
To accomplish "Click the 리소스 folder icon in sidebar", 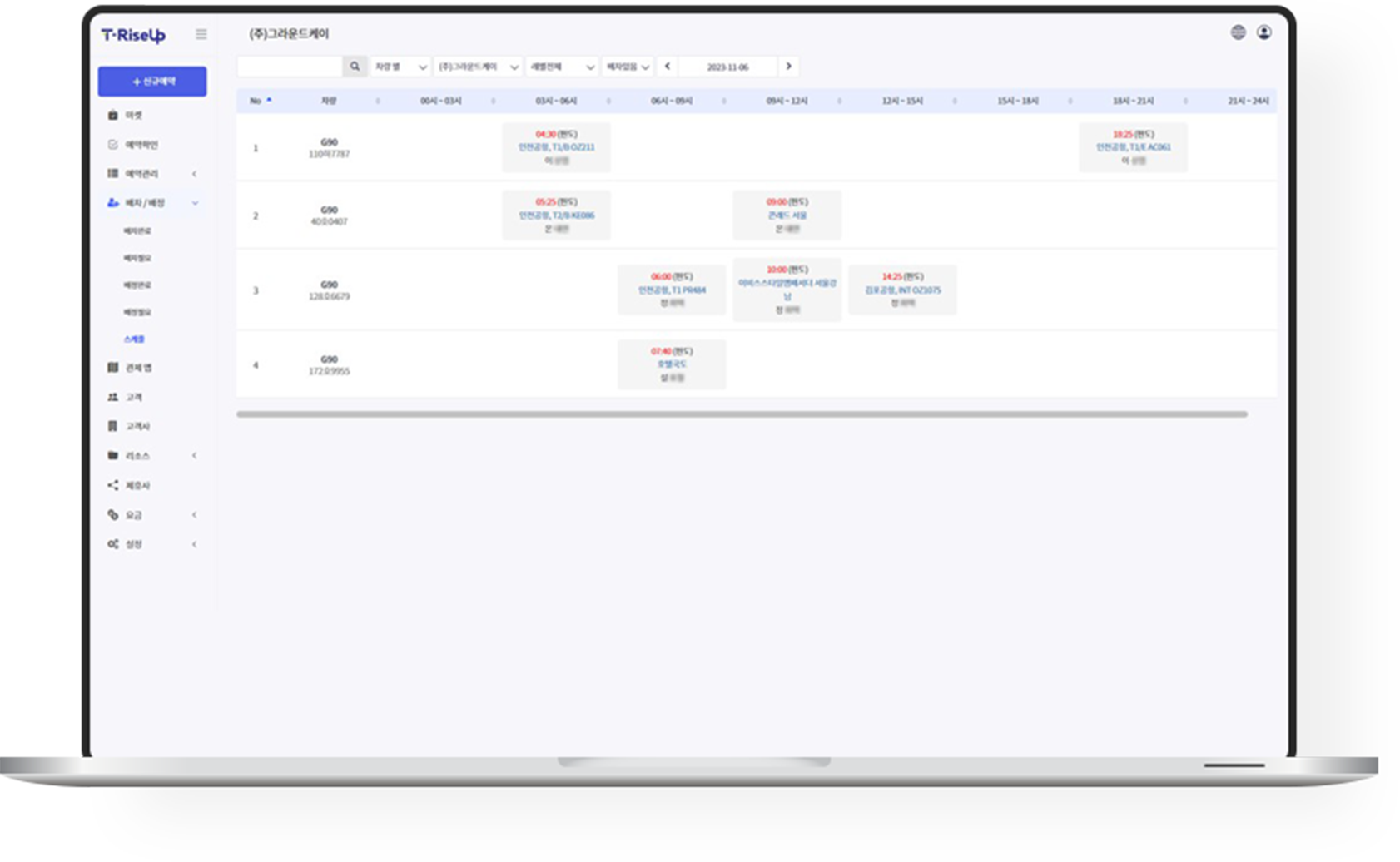I will pyautogui.click(x=112, y=455).
